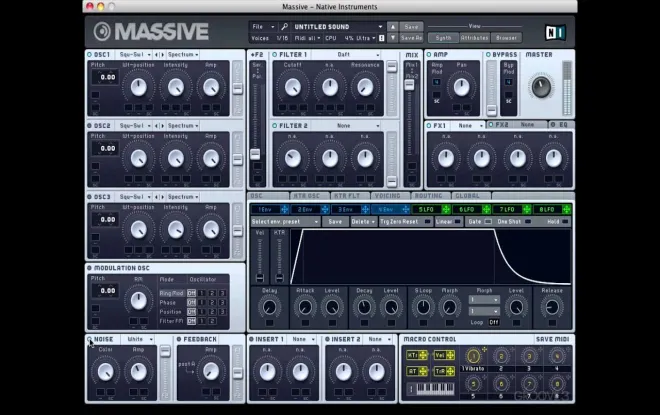Click the envelope preset Save button

[x=335, y=221]
